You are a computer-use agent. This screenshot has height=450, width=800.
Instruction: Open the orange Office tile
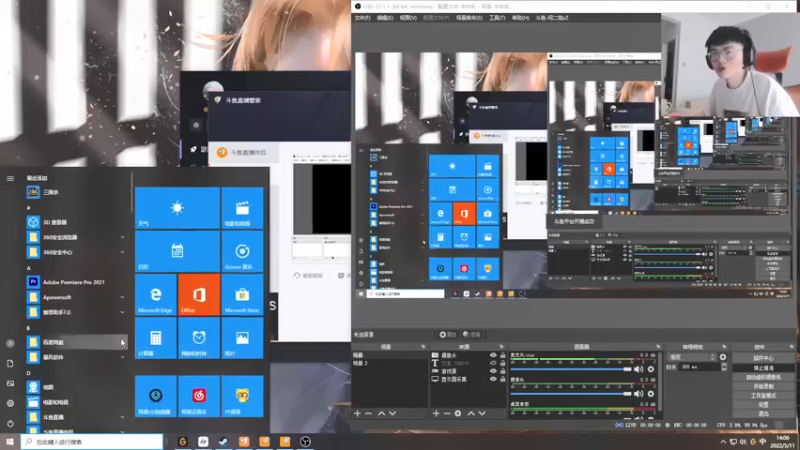click(x=199, y=294)
